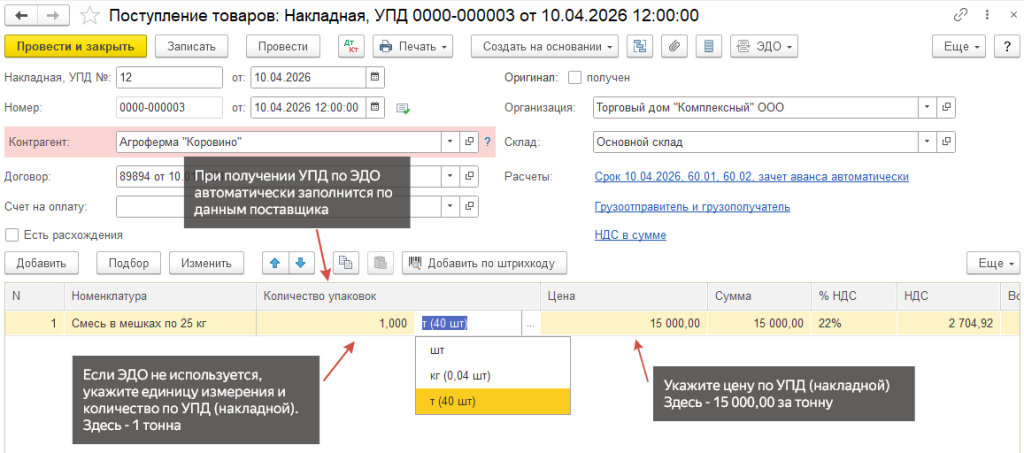
Task: Go back with the left arrow
Action: [x=22, y=14]
